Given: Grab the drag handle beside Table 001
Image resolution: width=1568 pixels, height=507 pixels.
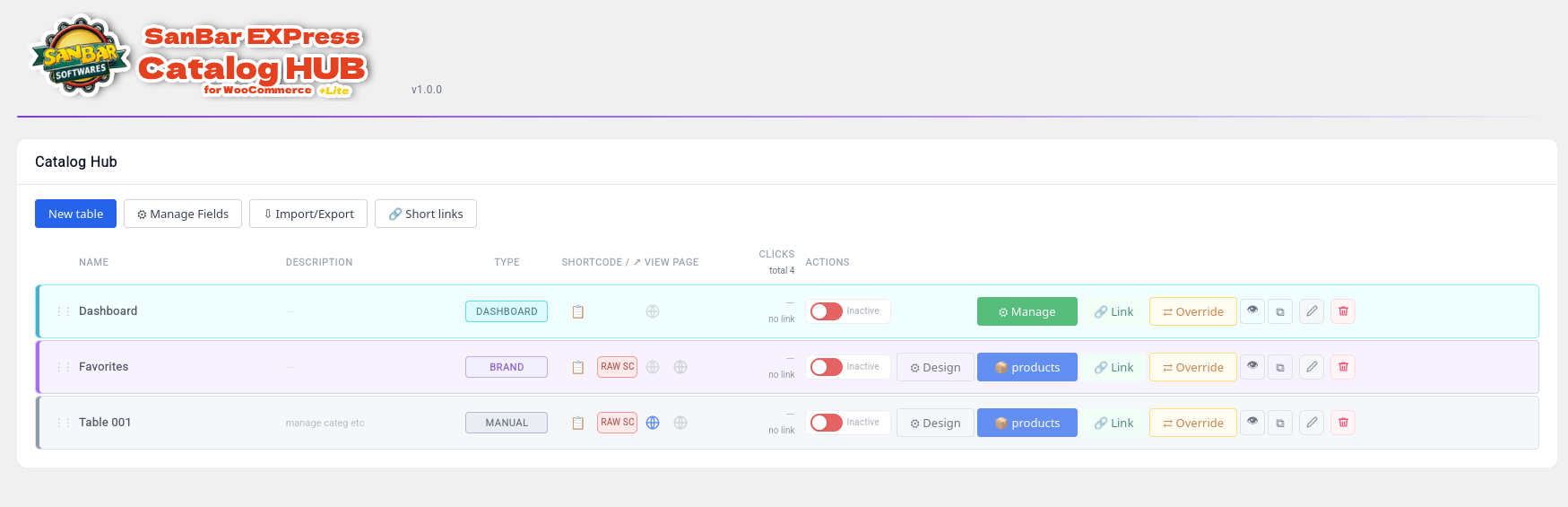Looking at the screenshot, I should [63, 423].
